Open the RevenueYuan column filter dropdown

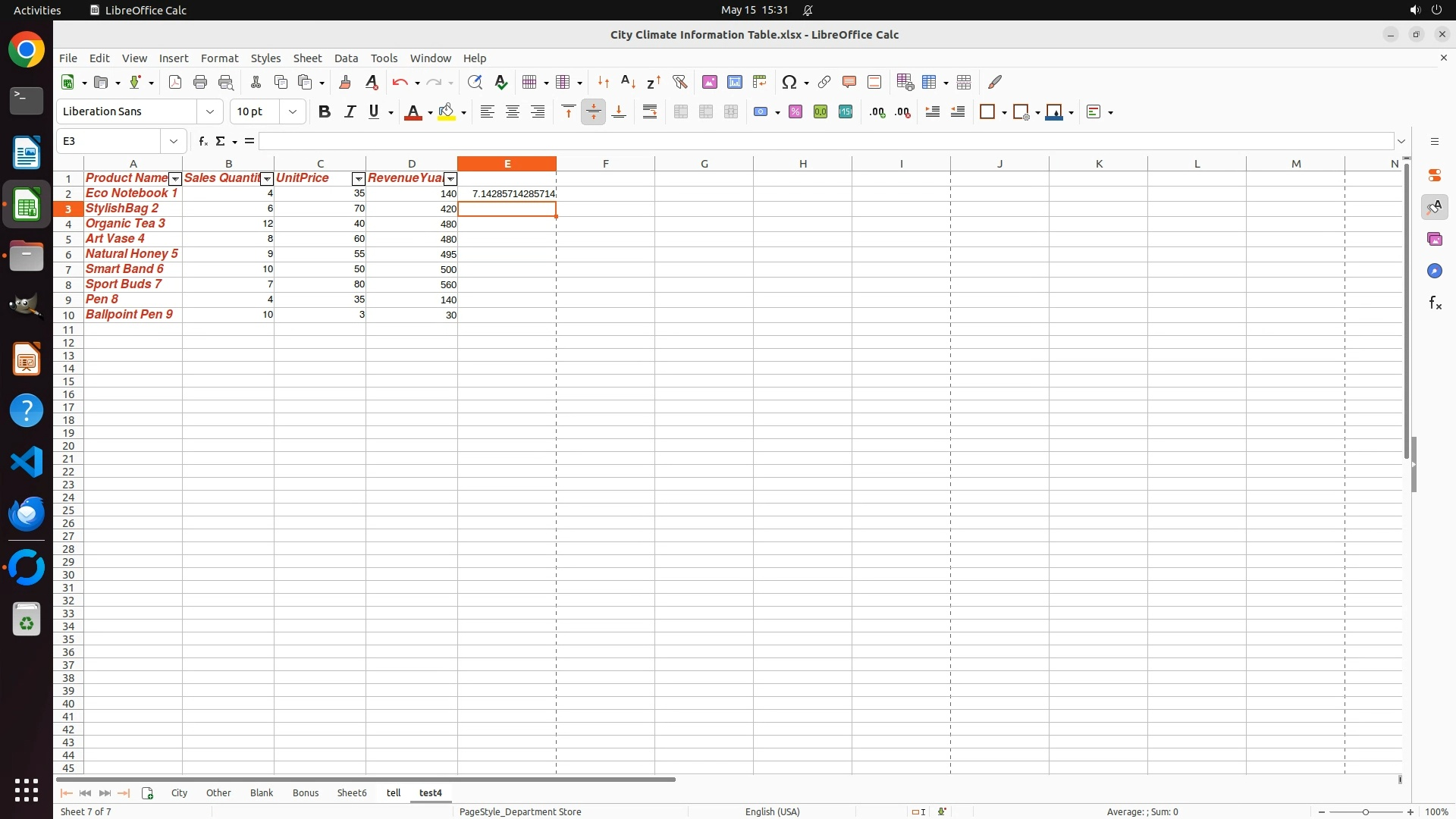coord(450,179)
